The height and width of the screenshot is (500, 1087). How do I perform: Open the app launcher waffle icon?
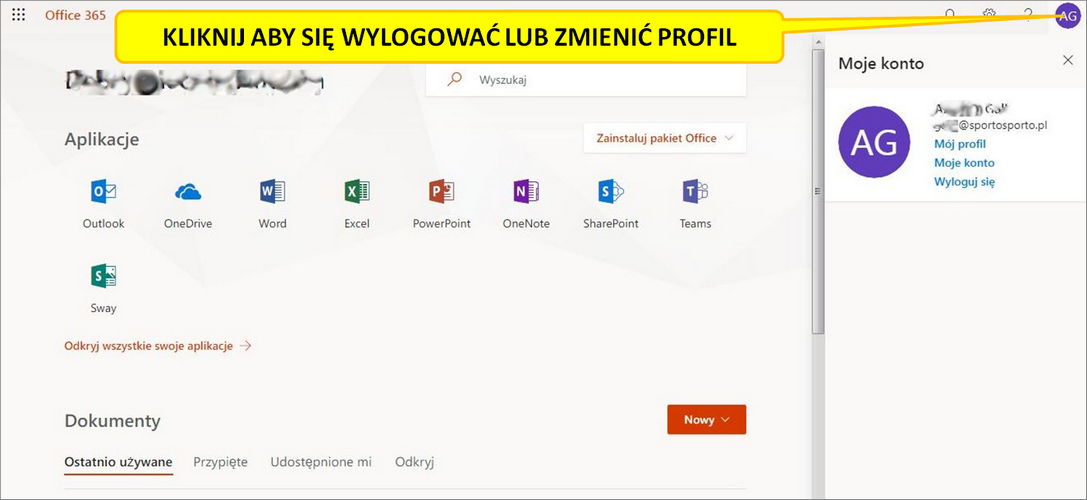pos(19,15)
